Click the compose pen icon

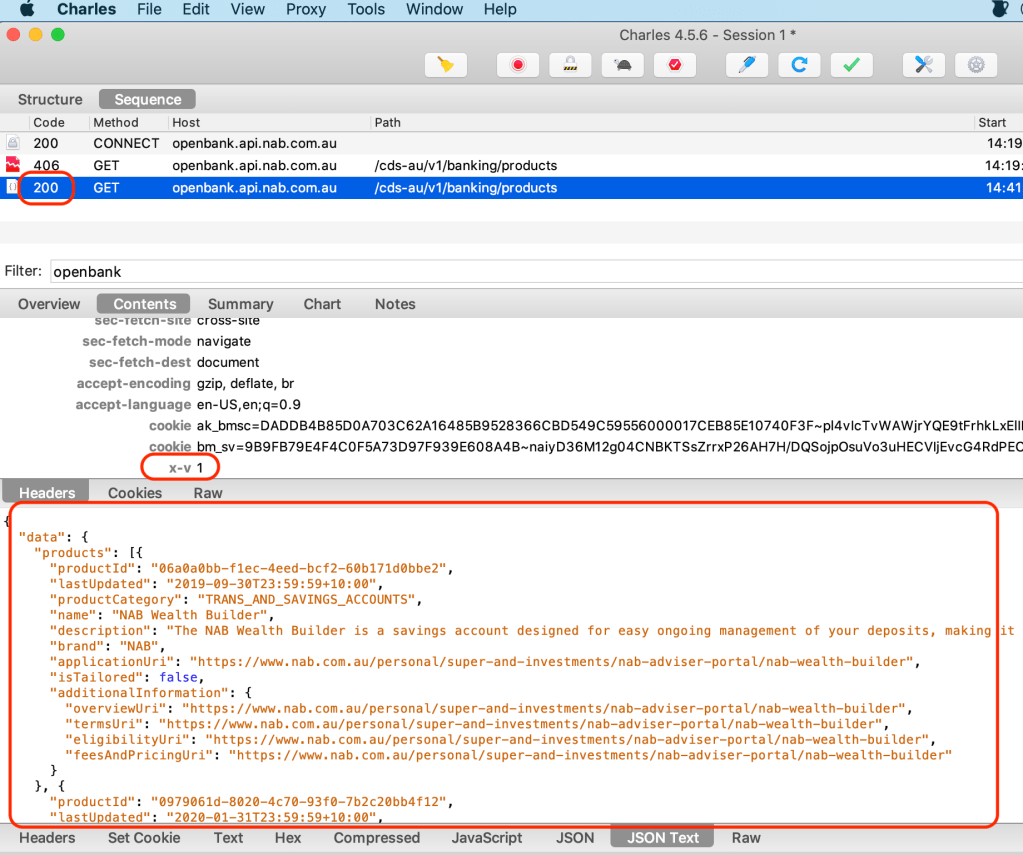[x=746, y=65]
